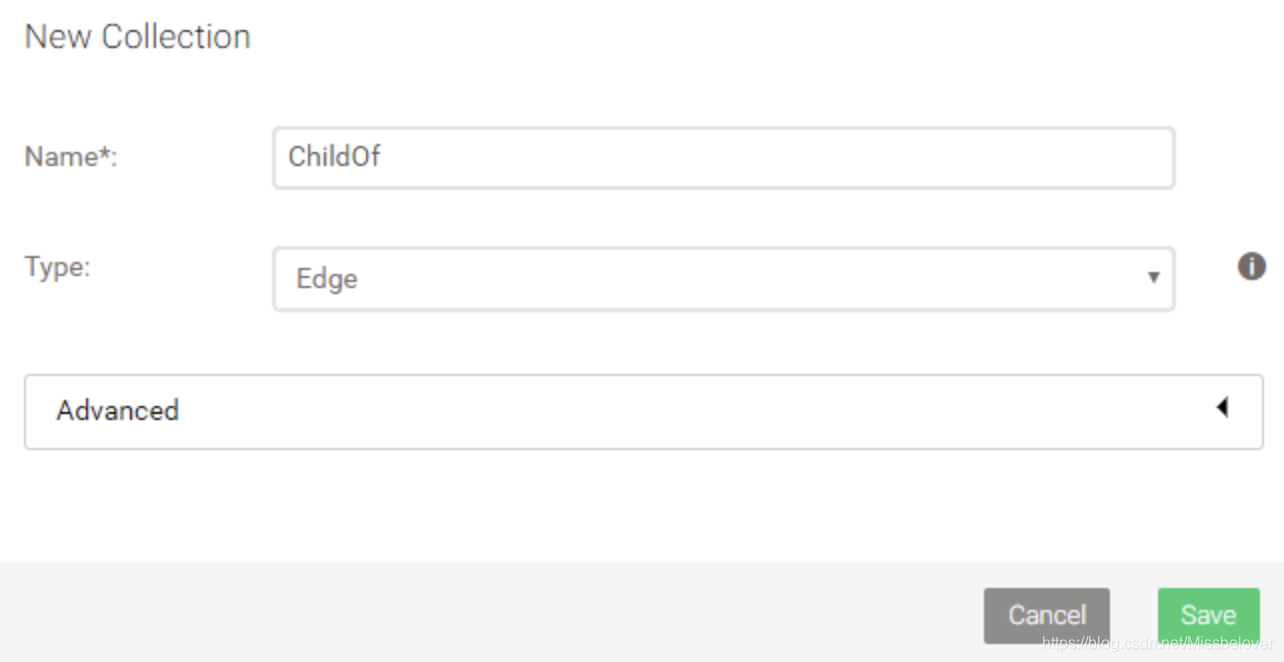Click middle of the Advanced panel bar

click(x=643, y=411)
